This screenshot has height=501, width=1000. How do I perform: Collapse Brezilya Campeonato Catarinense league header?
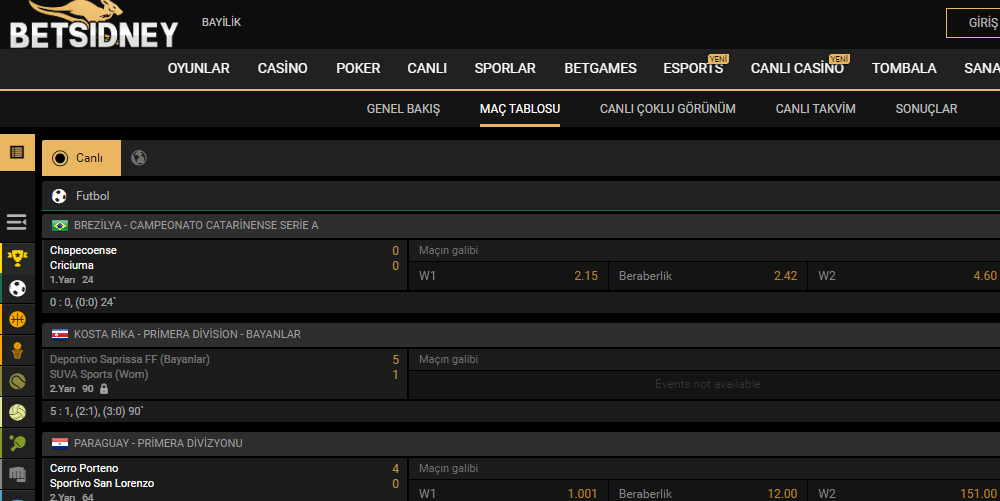[x=521, y=225]
